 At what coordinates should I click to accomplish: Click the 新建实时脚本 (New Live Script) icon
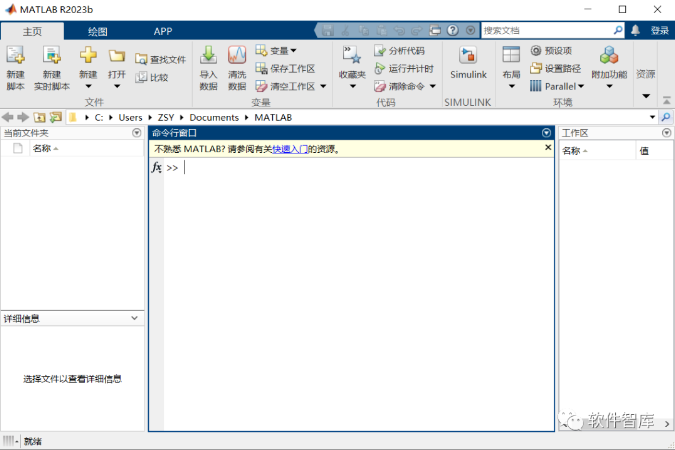tap(52, 55)
